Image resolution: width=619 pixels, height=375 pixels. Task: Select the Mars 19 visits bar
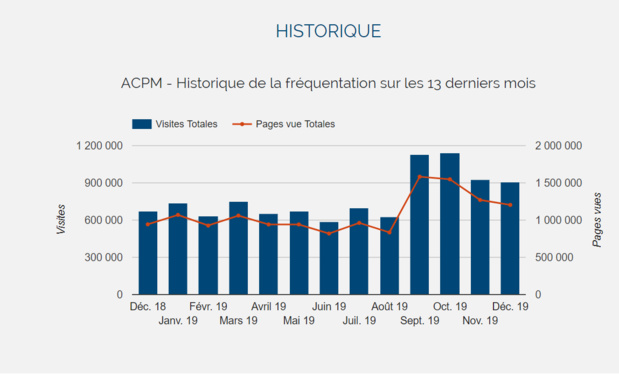(238, 248)
